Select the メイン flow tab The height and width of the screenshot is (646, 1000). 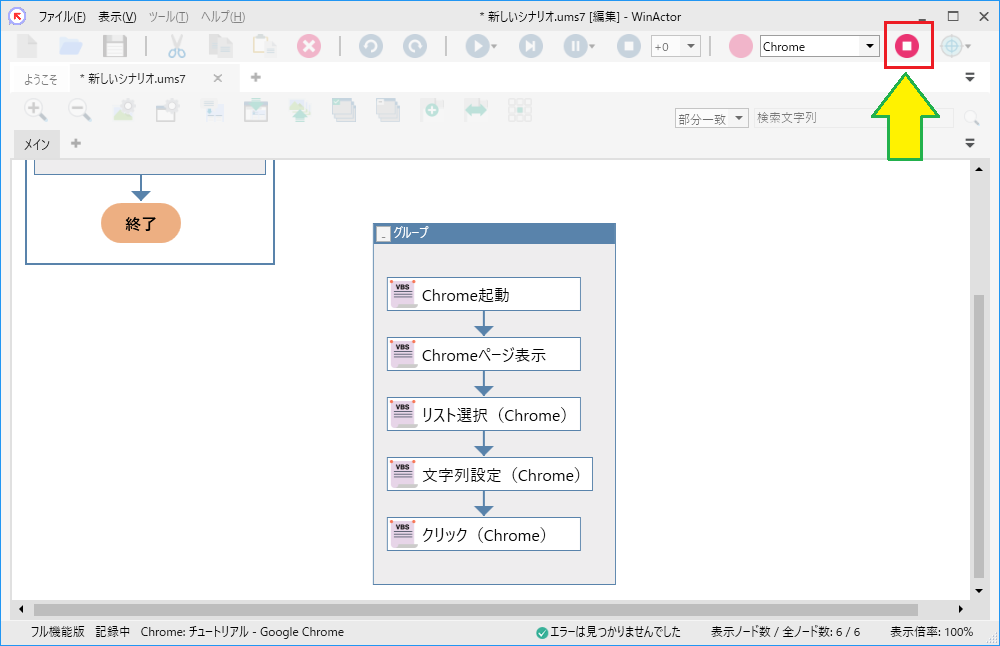click(37, 144)
